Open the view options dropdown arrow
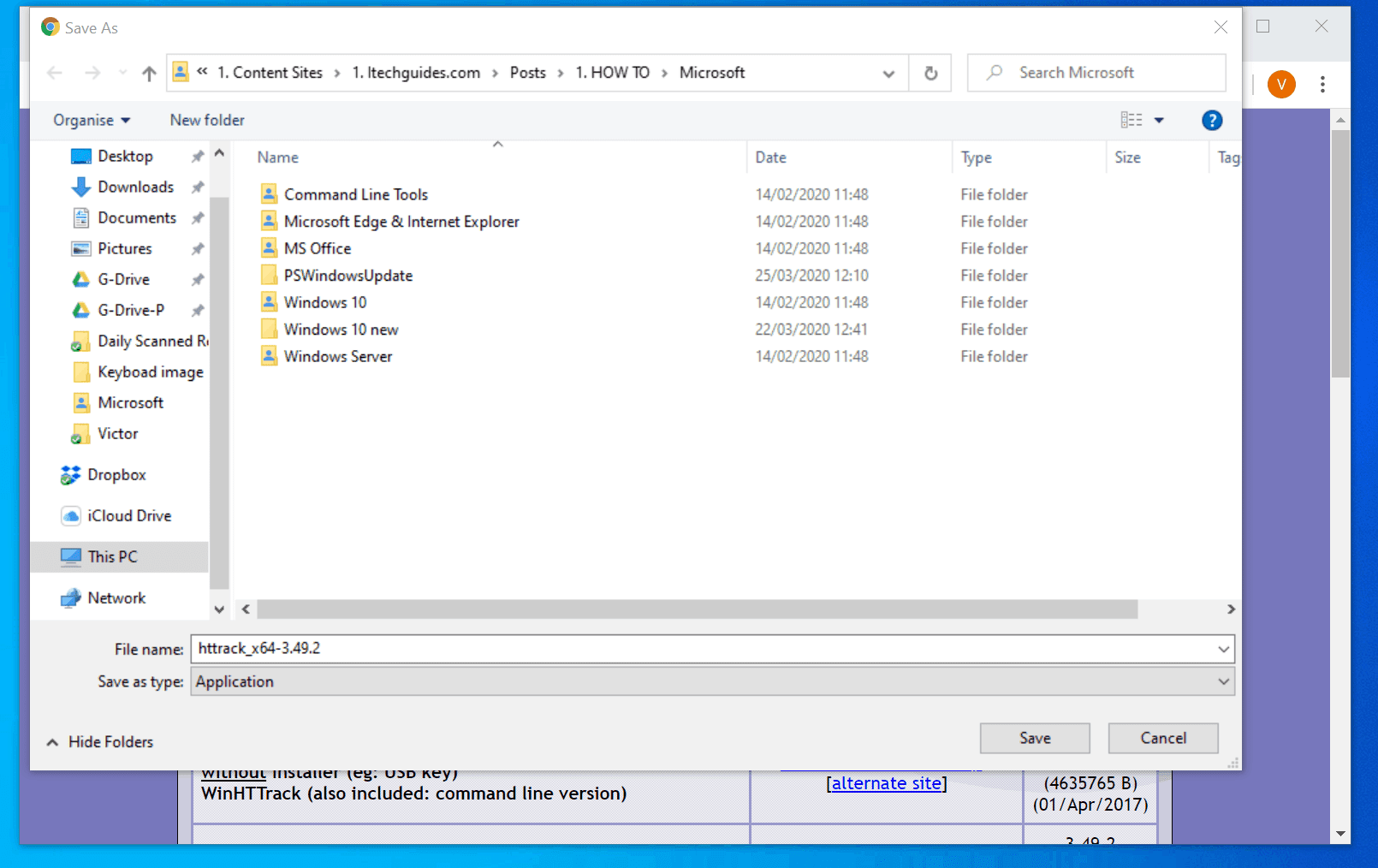Screen dimensions: 1378x868 pos(1159,120)
